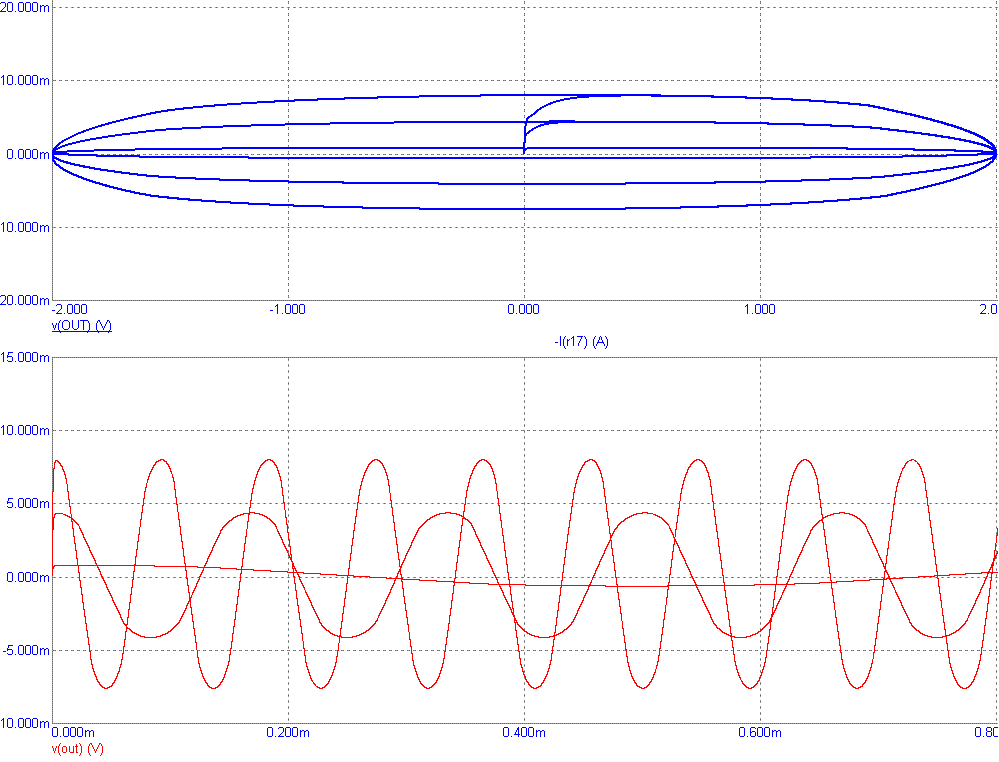Click the red v(out) (V) trace label
This screenshot has width=999, height=762.
(78, 749)
